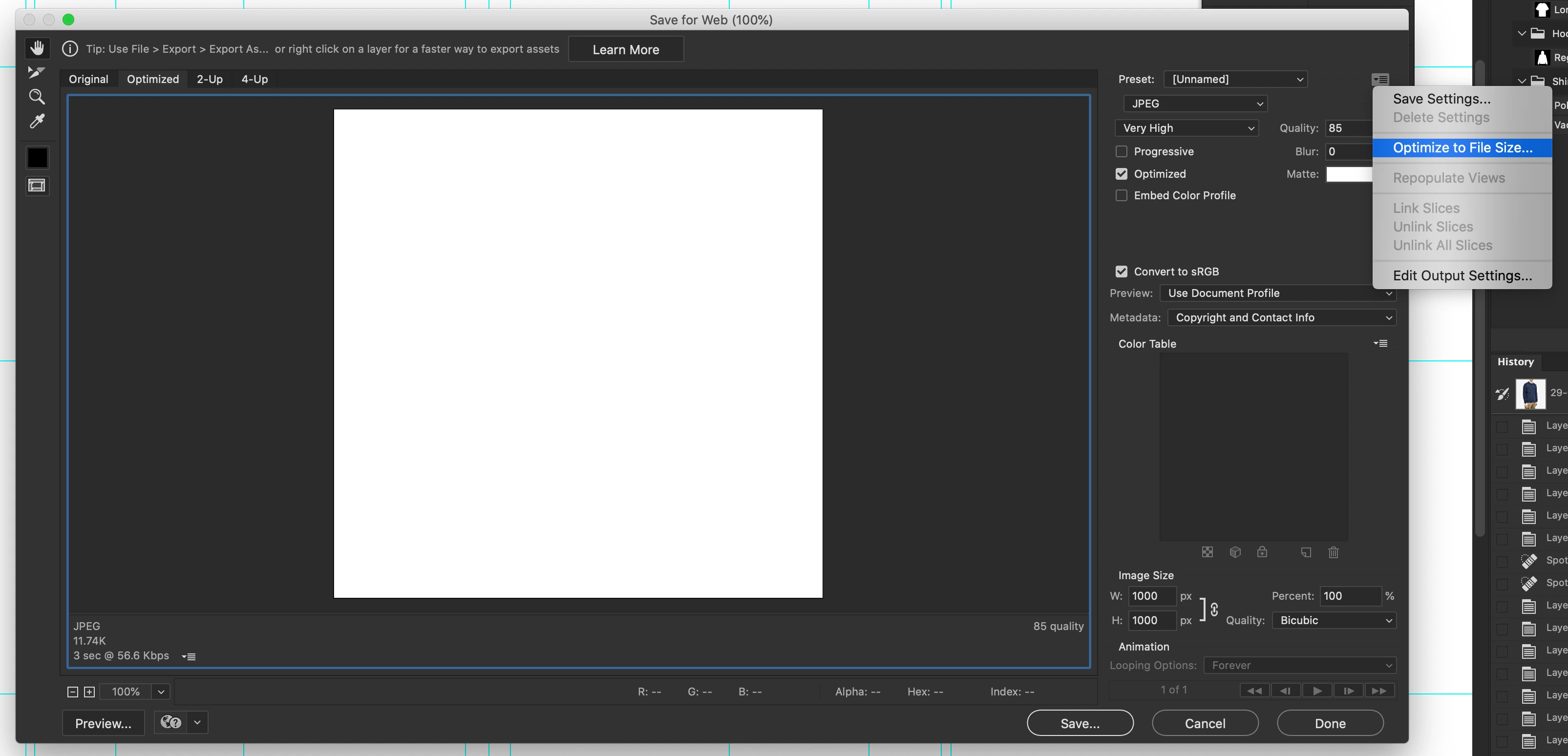This screenshot has height=756, width=1568.
Task: Expand the Bicubic resample quality dropdown
Action: point(1334,620)
